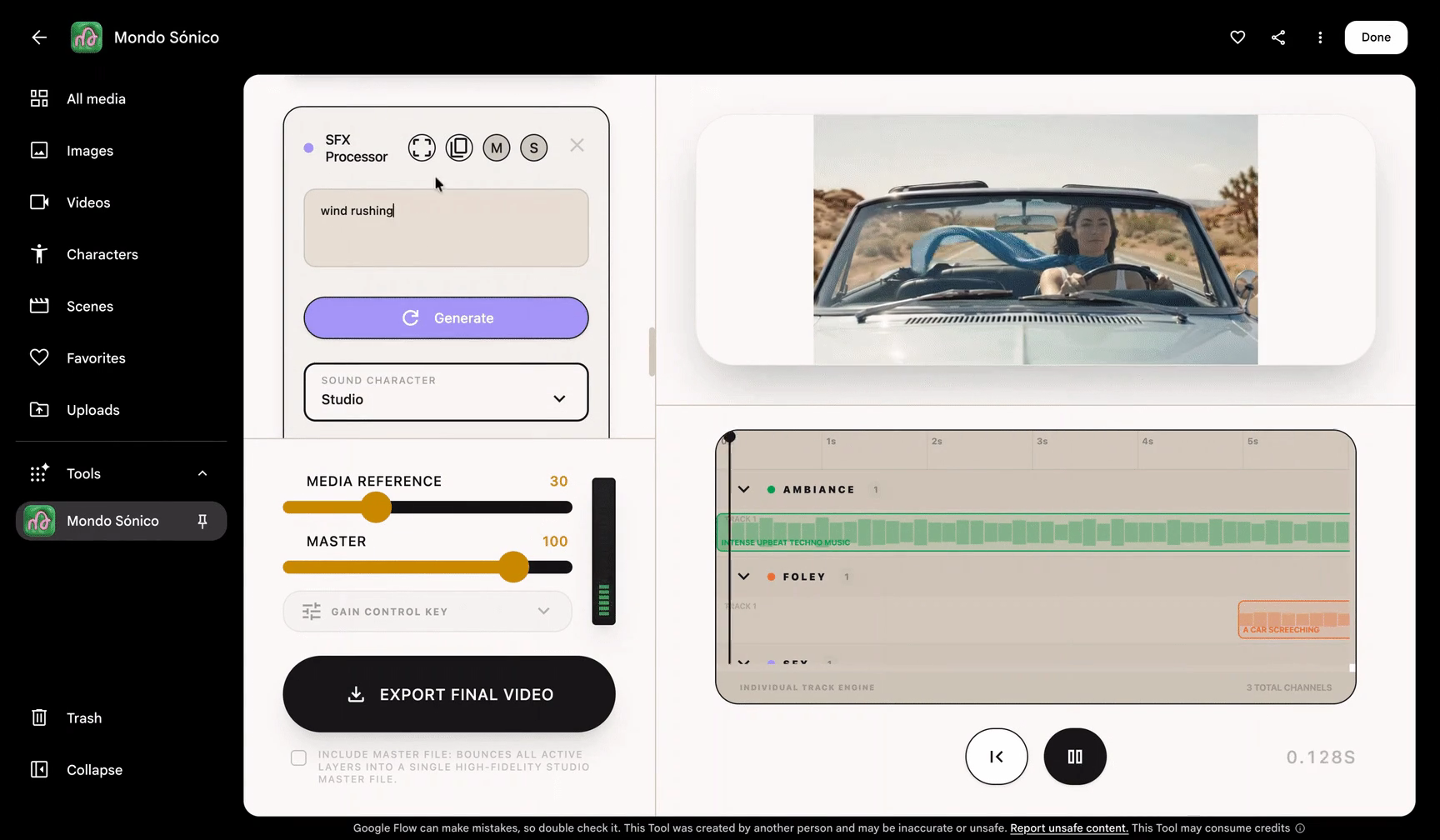Screen dimensions: 1440x840
Task: Collapse the Tools section chevron
Action: pos(202,473)
